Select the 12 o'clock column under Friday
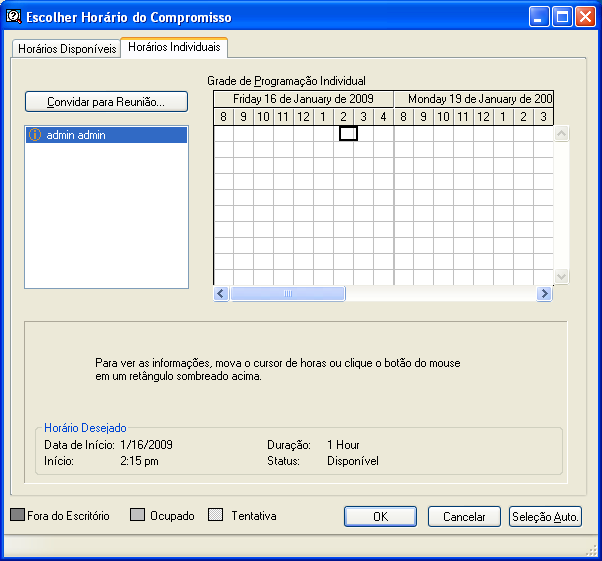 pyautogui.click(x=303, y=116)
